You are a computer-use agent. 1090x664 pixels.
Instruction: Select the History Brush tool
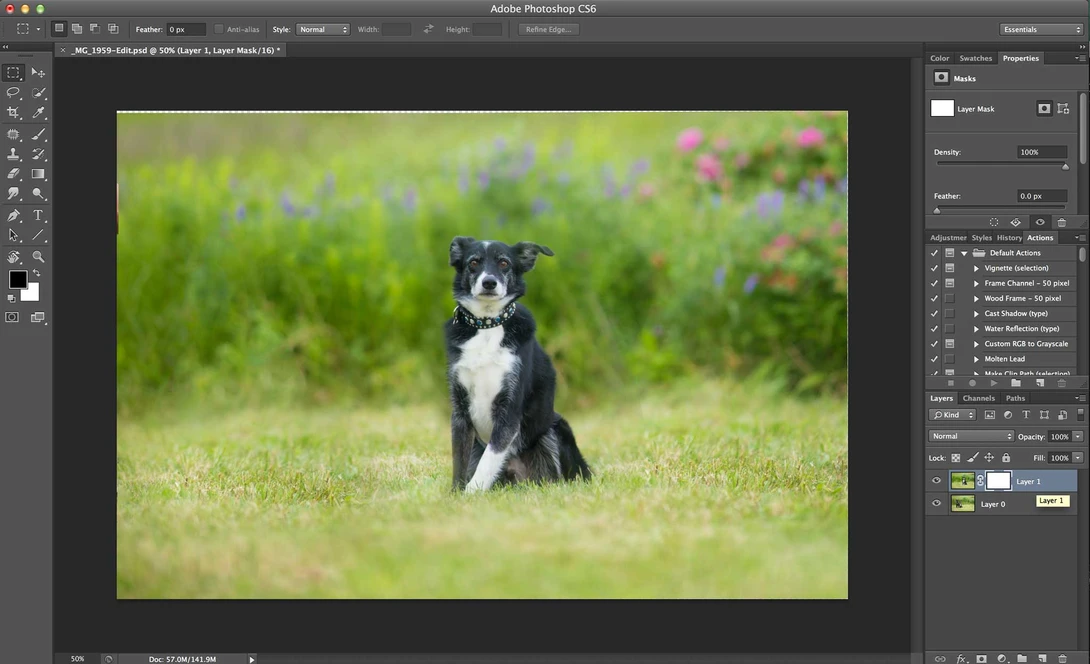tap(38, 154)
